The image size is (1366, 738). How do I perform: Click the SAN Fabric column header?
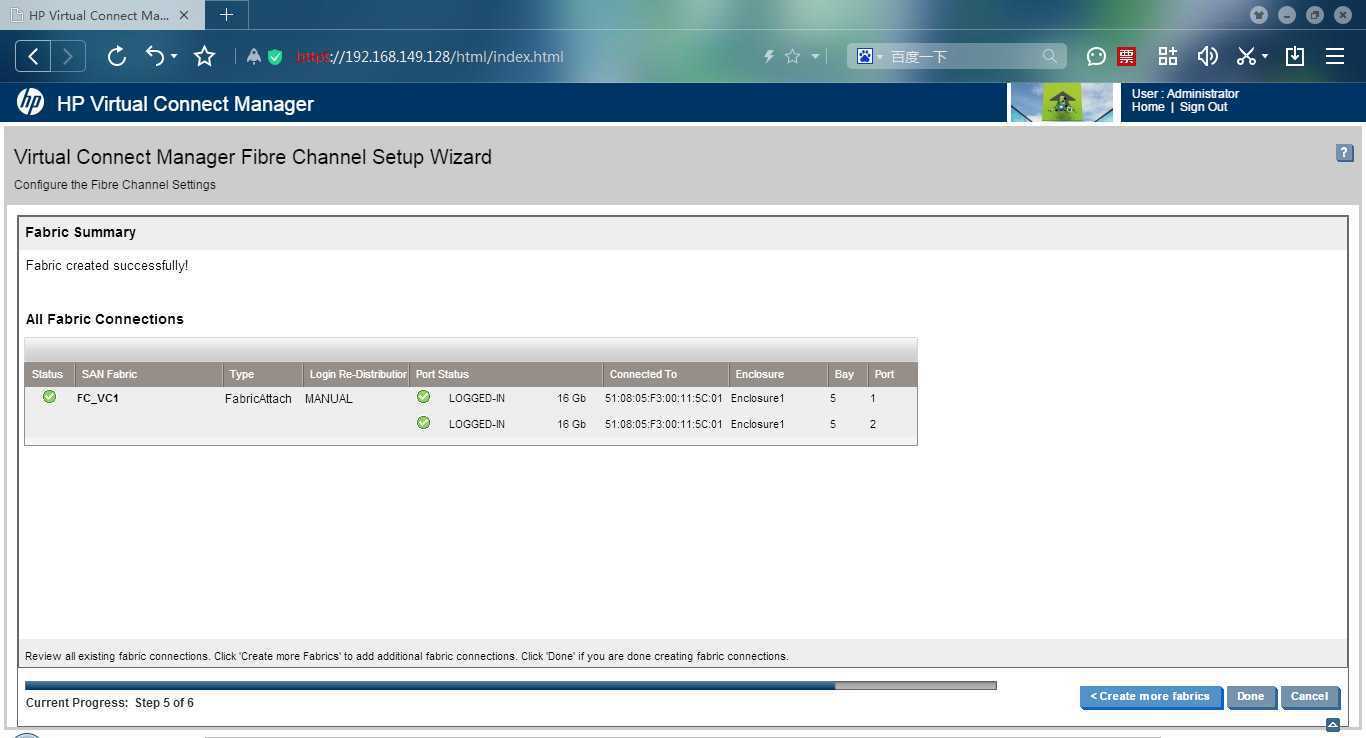click(149, 374)
